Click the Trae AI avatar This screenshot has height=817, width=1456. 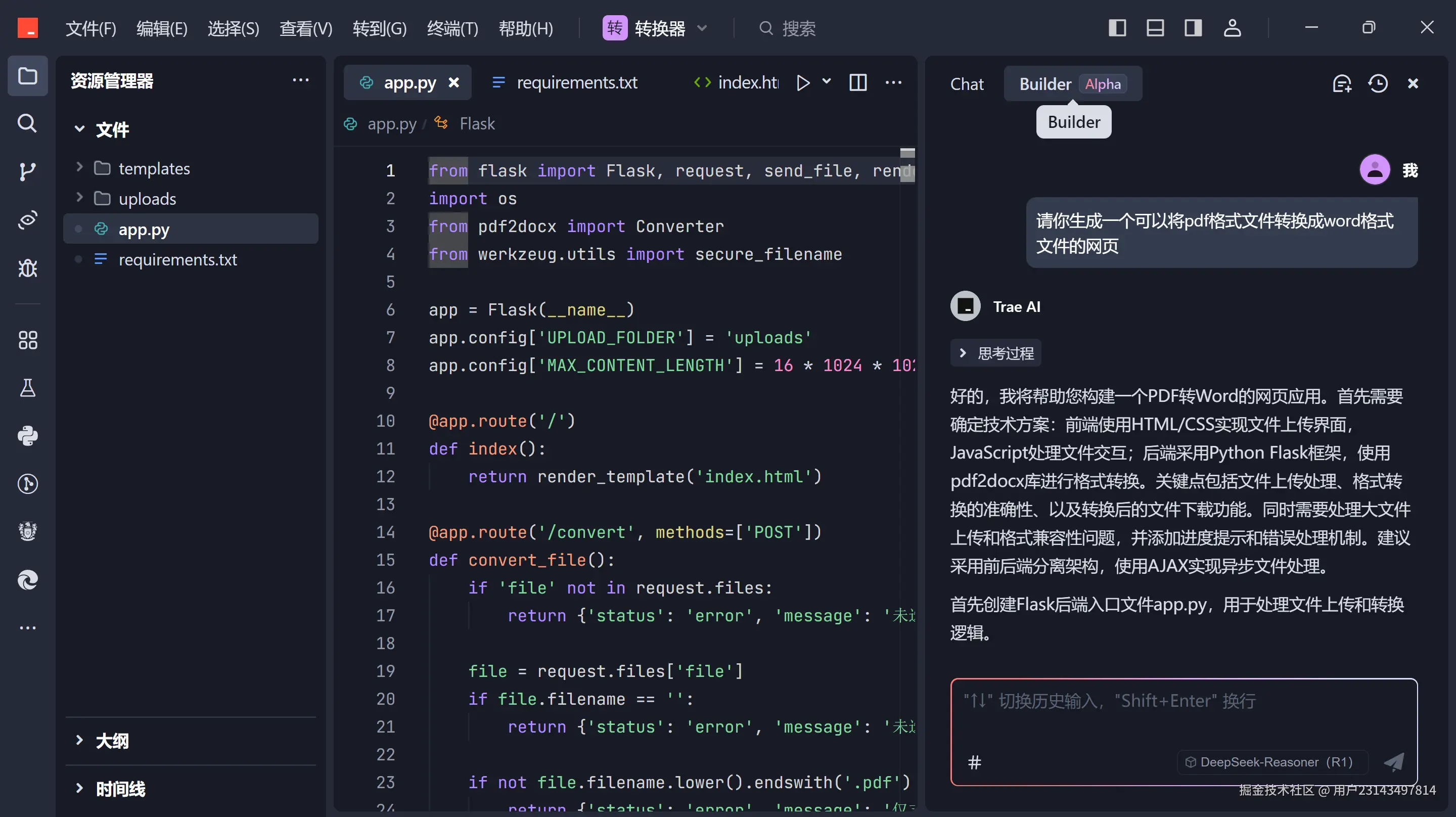tap(965, 306)
